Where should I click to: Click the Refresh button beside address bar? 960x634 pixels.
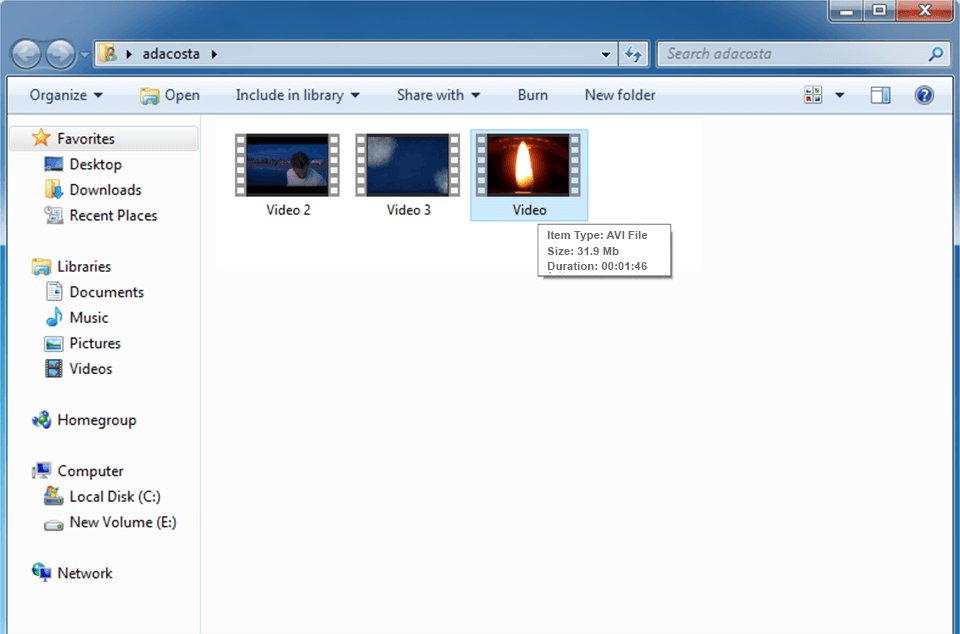[x=634, y=54]
